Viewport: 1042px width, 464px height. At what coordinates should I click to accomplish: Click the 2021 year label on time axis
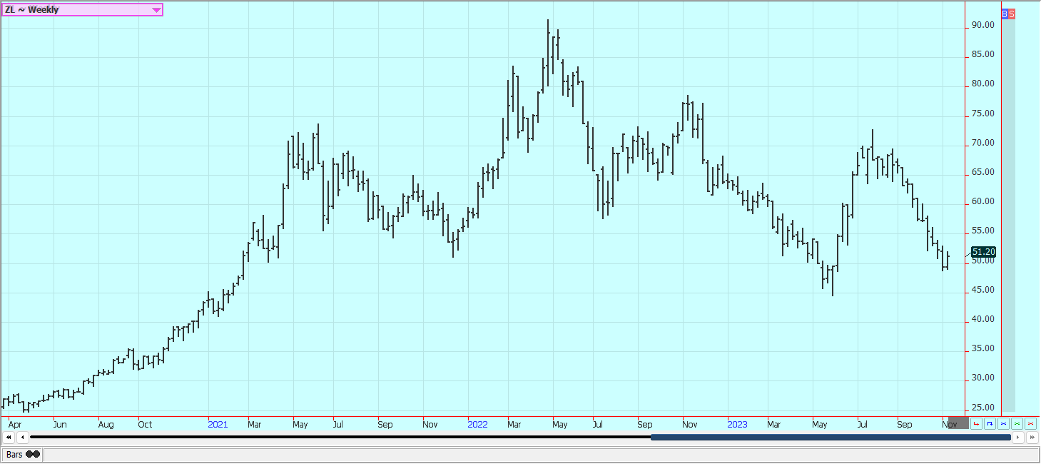click(x=218, y=423)
